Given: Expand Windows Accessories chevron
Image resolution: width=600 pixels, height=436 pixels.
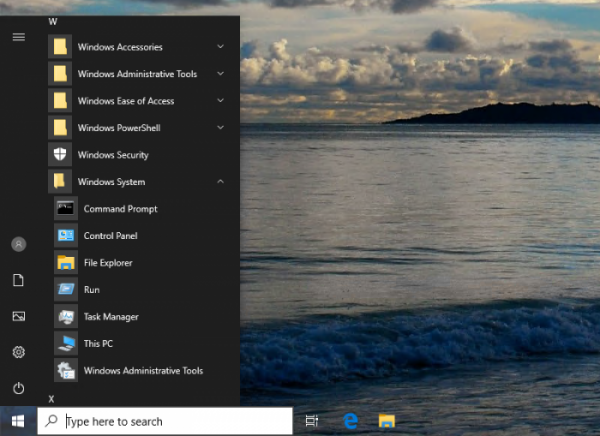Looking at the screenshot, I should [220, 46].
